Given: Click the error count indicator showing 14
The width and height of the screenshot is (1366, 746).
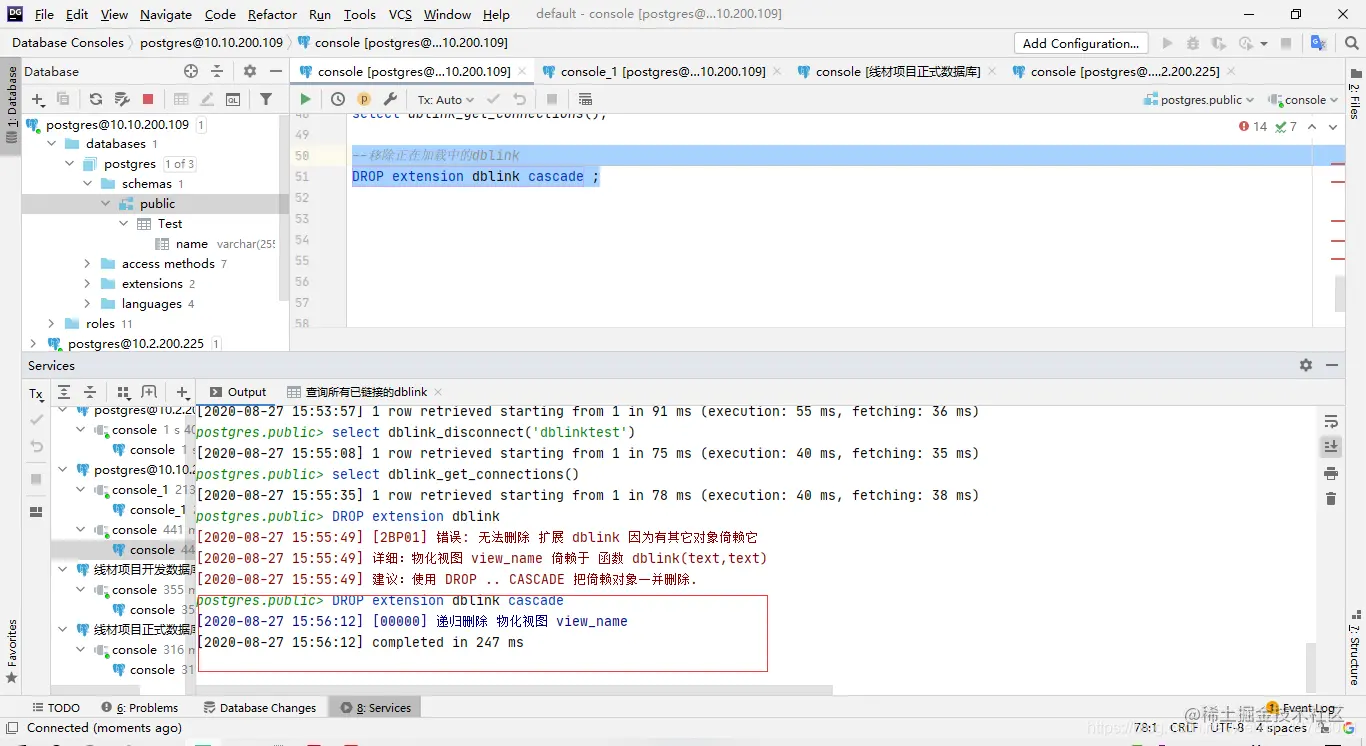Looking at the screenshot, I should point(1253,127).
